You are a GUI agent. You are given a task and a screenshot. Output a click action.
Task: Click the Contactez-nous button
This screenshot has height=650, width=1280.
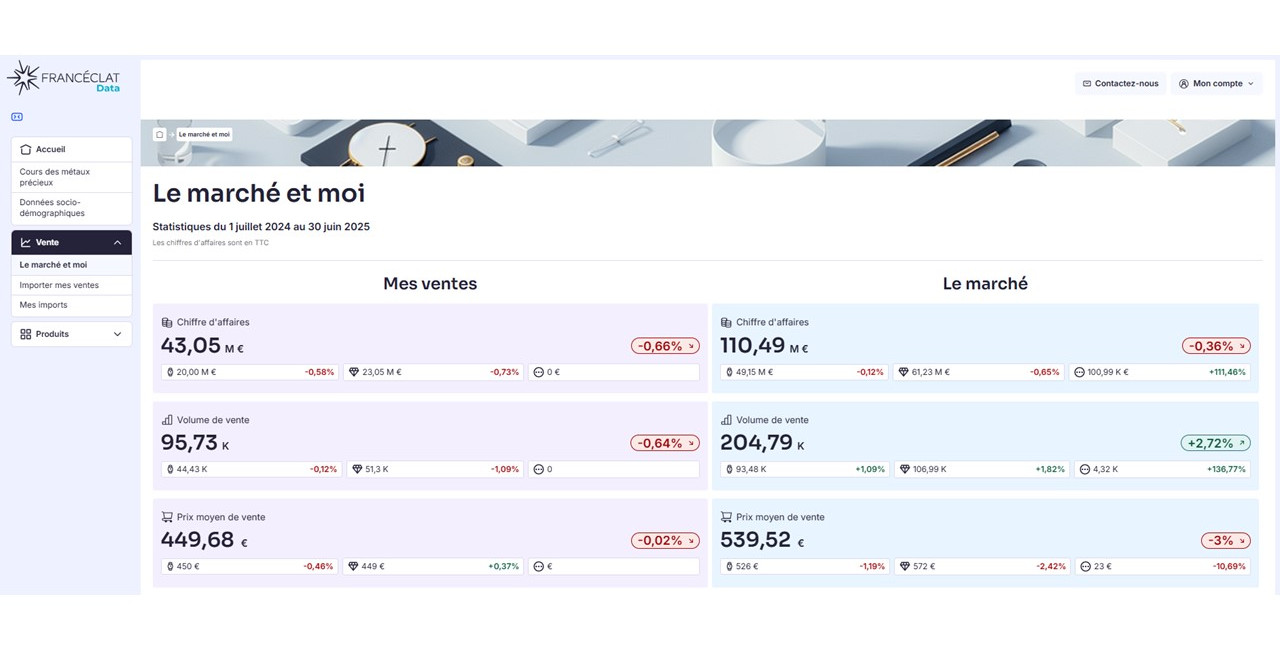tap(1120, 84)
